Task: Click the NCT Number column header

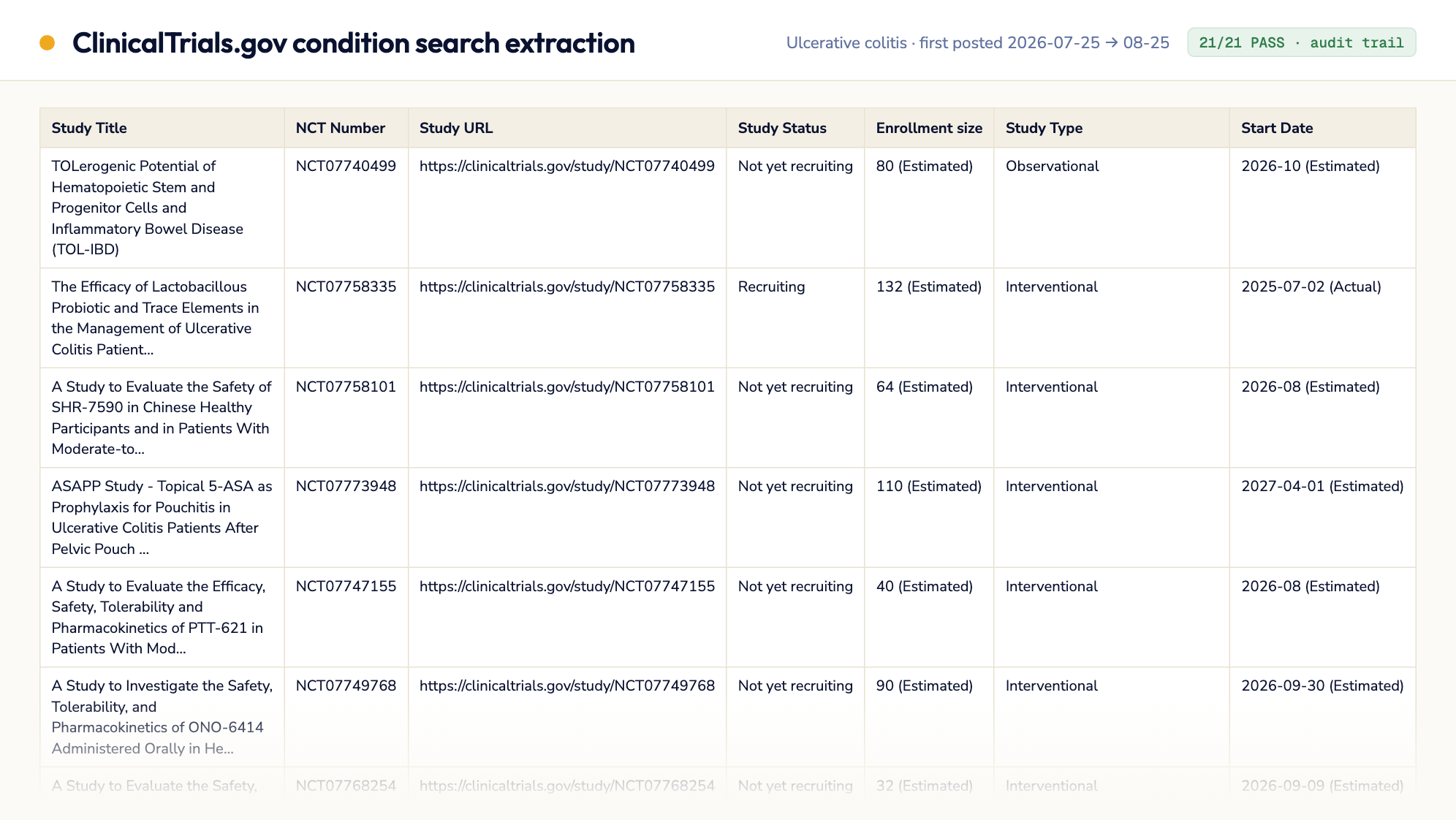Action: point(346,128)
